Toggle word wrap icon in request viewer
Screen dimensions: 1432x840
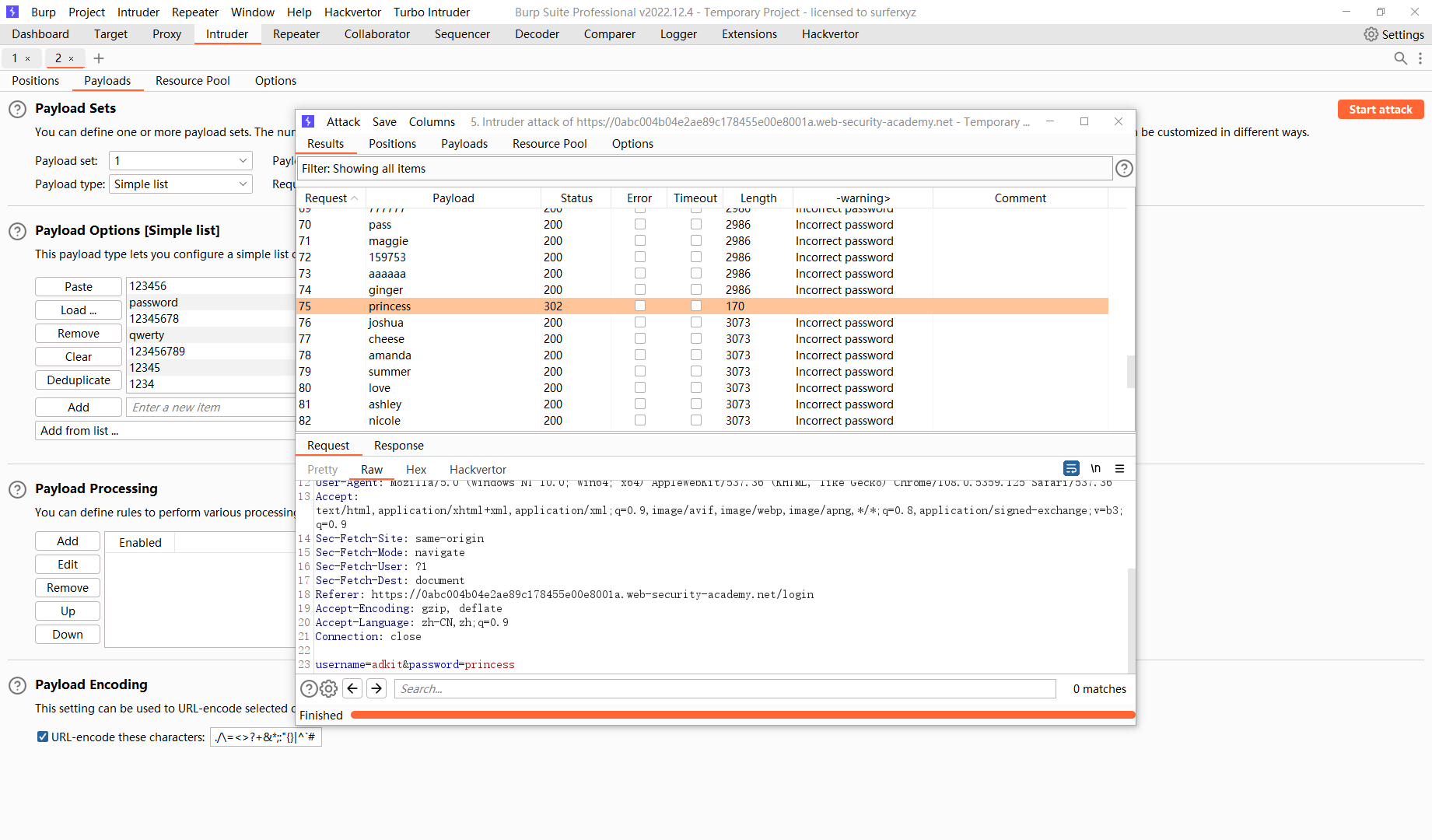point(1071,468)
